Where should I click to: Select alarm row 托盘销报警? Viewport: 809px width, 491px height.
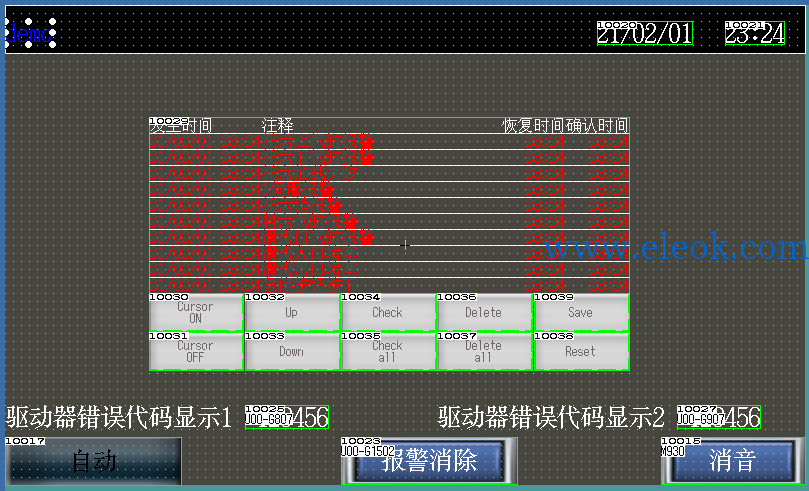tap(390, 206)
